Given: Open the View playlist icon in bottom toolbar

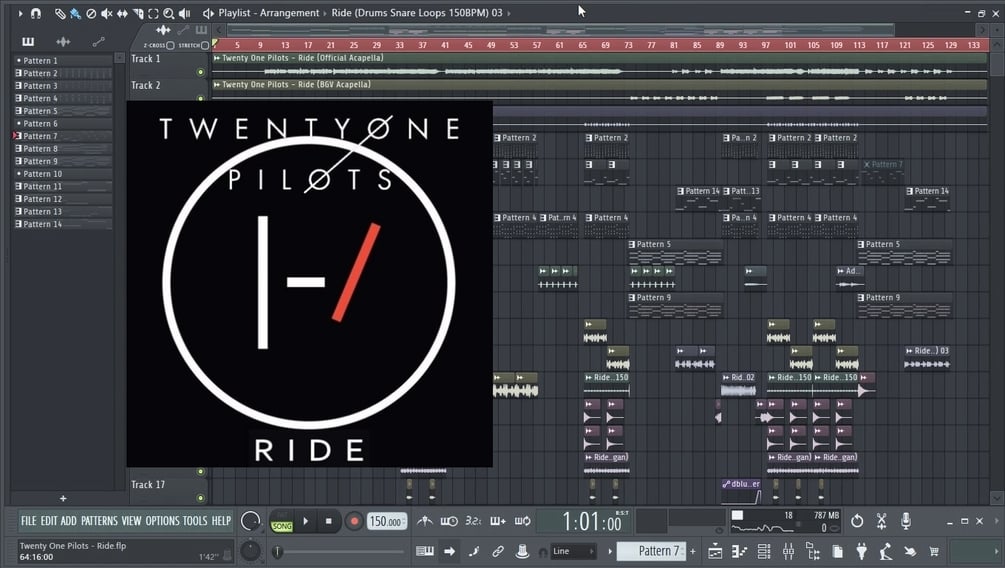Looking at the screenshot, I should point(715,551).
